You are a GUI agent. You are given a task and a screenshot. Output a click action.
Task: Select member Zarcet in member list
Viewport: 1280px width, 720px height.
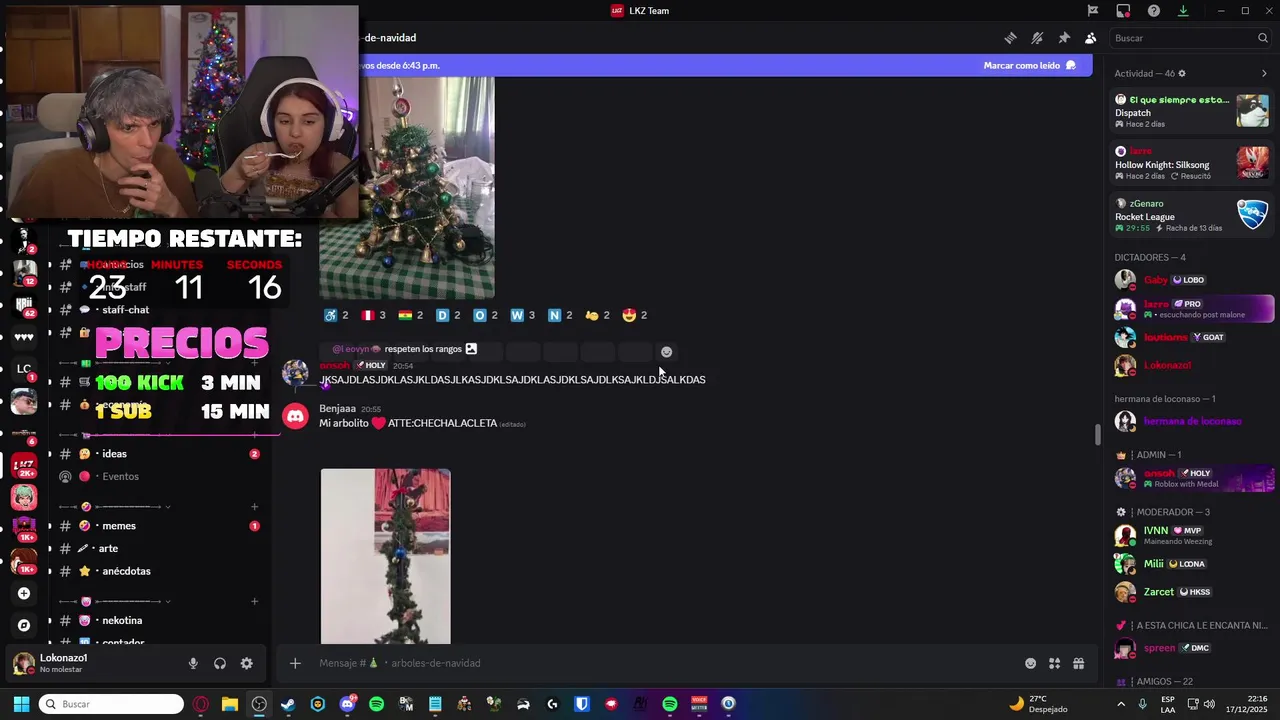coord(1191,592)
